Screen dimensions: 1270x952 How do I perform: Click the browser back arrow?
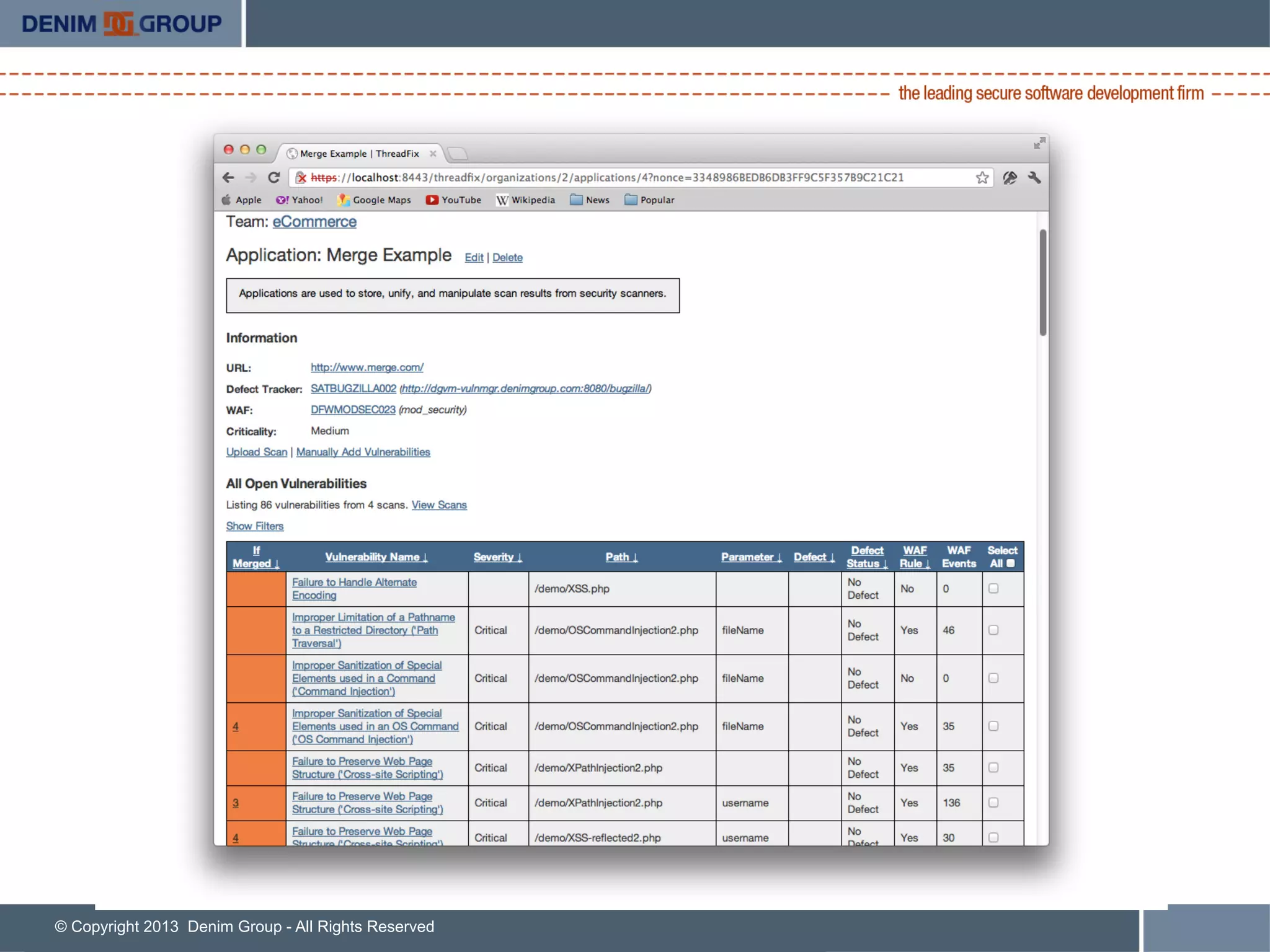click(x=228, y=178)
